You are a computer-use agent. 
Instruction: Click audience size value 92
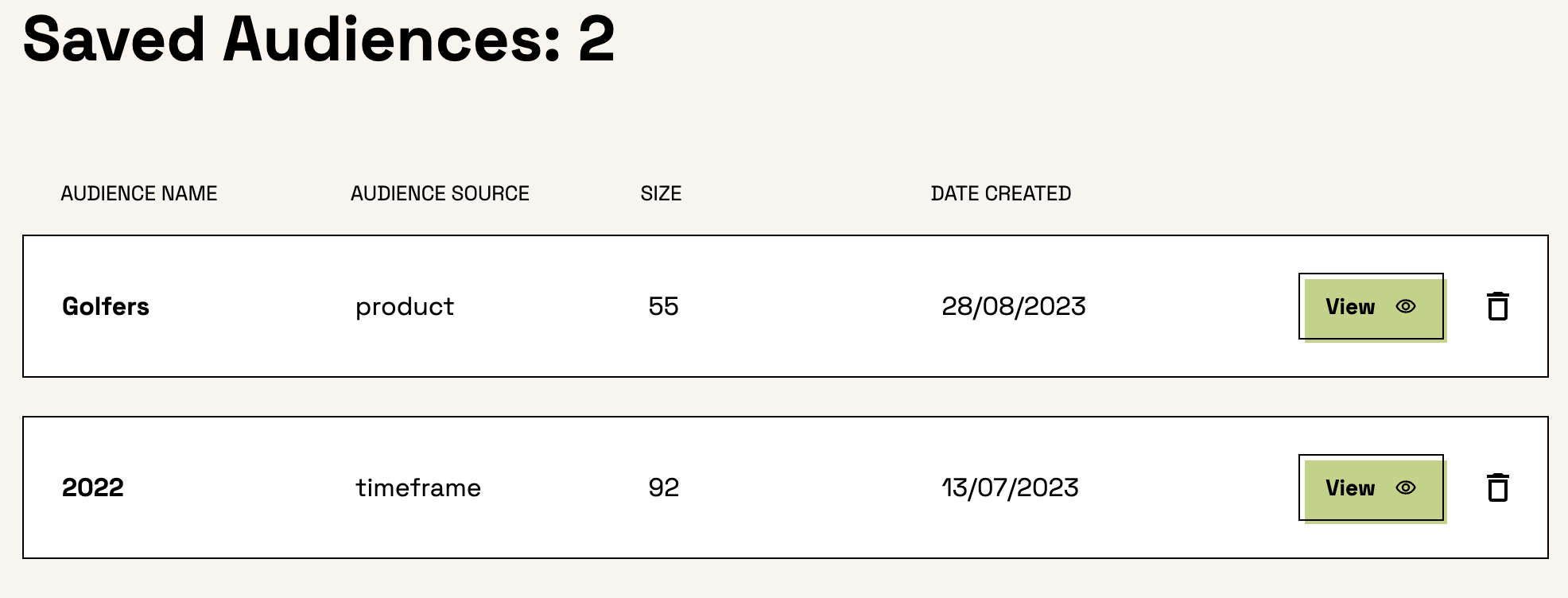[x=663, y=487]
